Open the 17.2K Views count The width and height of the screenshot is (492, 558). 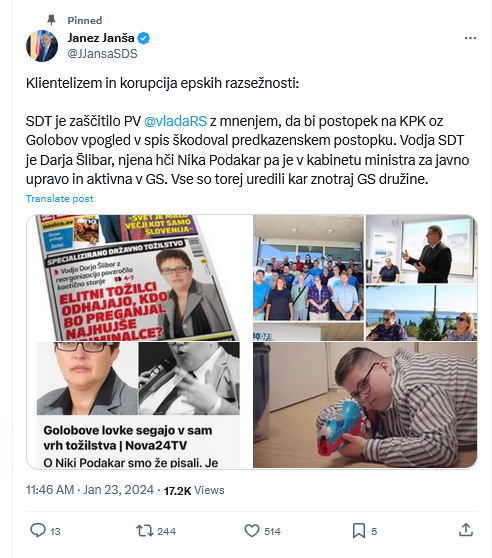pyautogui.click(x=194, y=490)
